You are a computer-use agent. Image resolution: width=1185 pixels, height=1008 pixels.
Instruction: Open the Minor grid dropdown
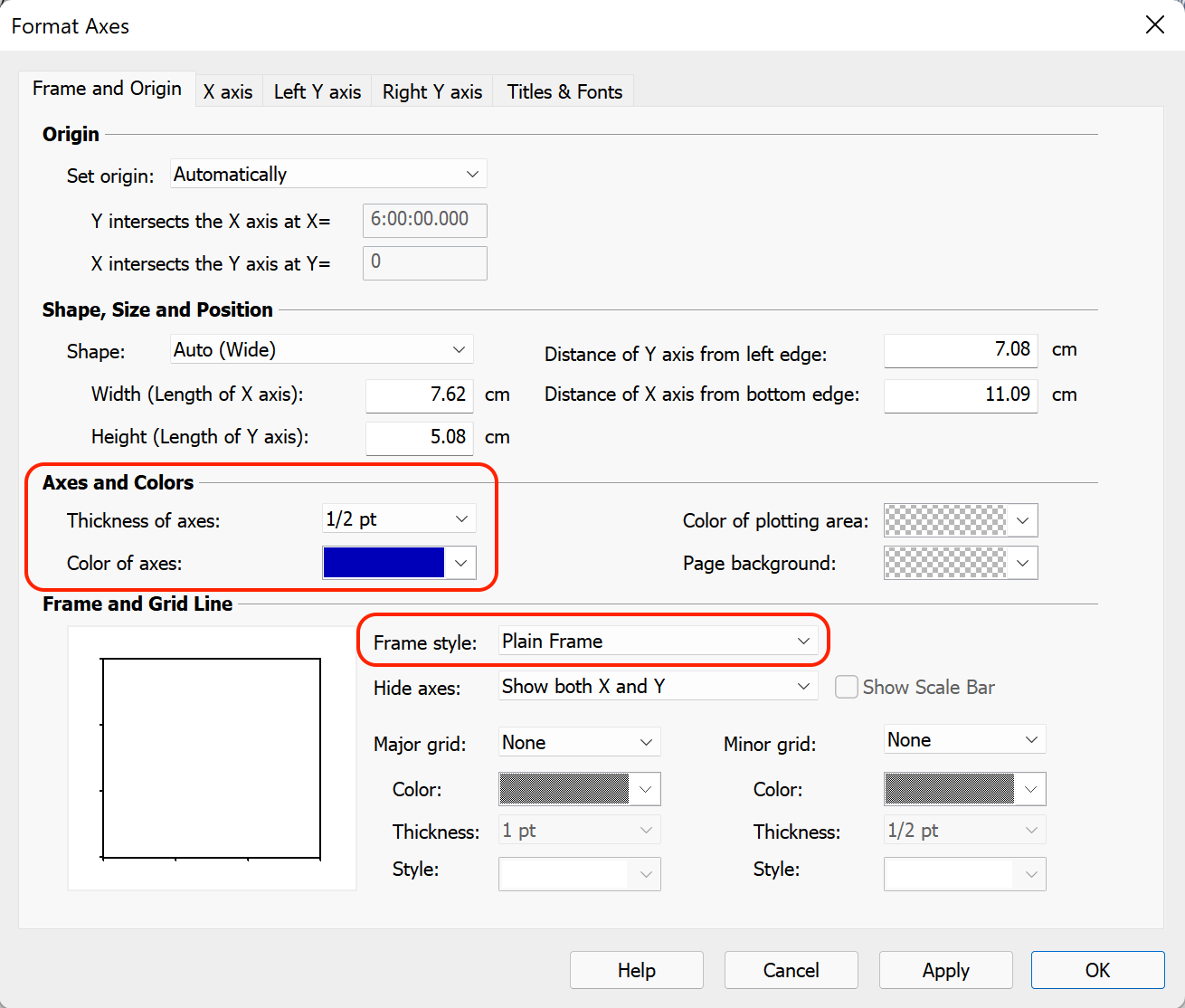964,739
